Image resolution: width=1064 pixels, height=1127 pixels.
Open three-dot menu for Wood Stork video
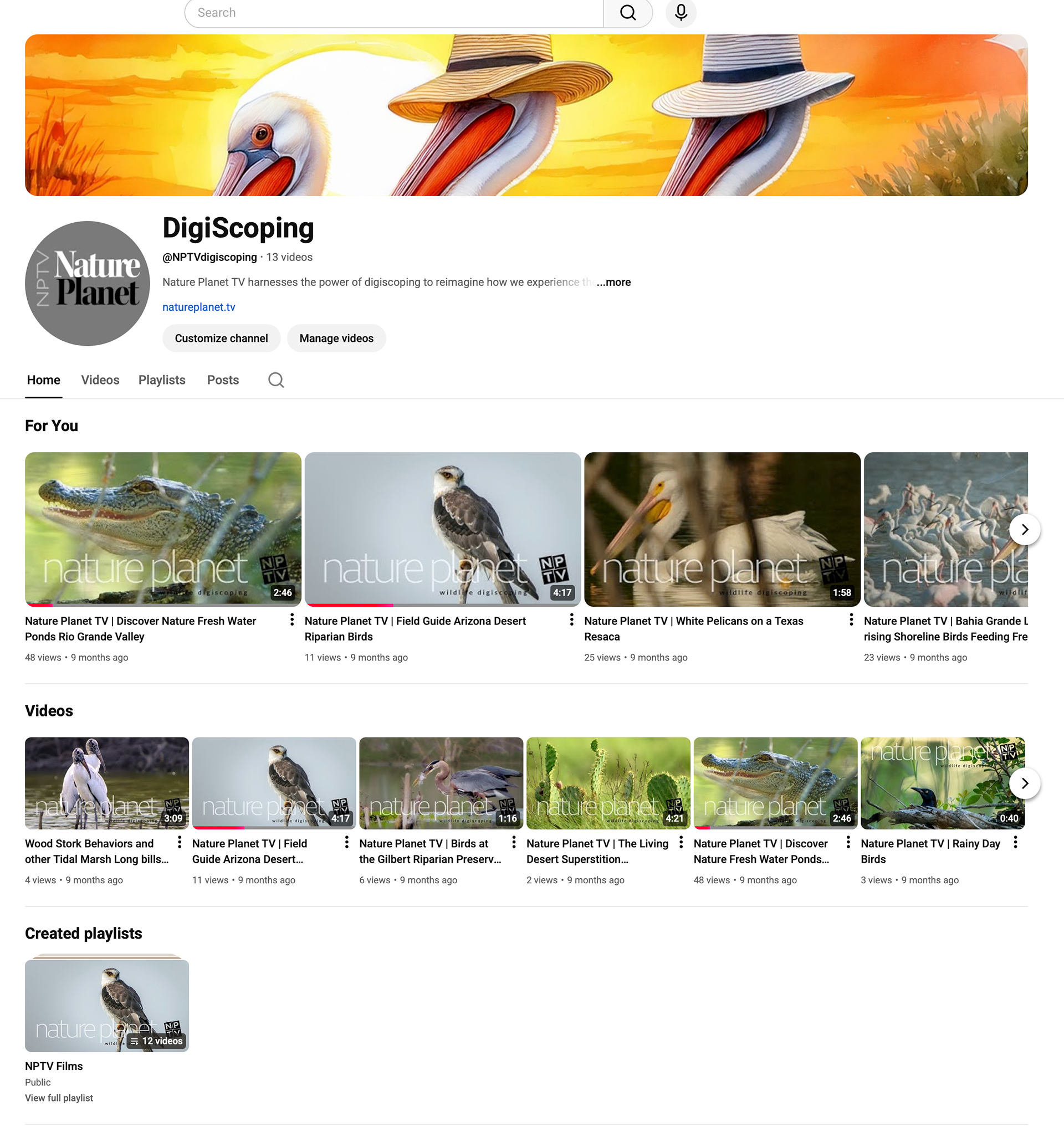(180, 842)
